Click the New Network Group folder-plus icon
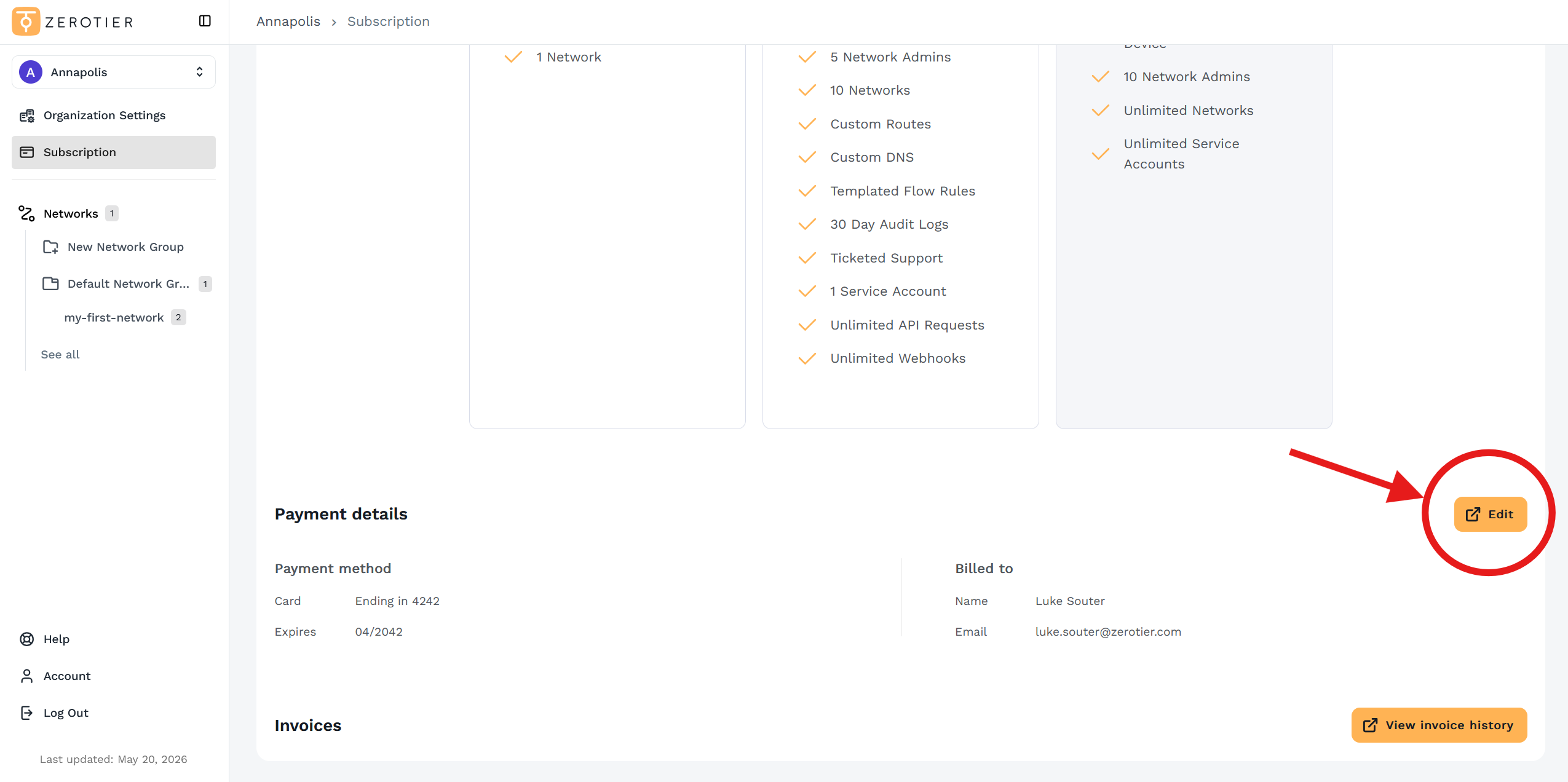The image size is (1568, 782). (51, 247)
